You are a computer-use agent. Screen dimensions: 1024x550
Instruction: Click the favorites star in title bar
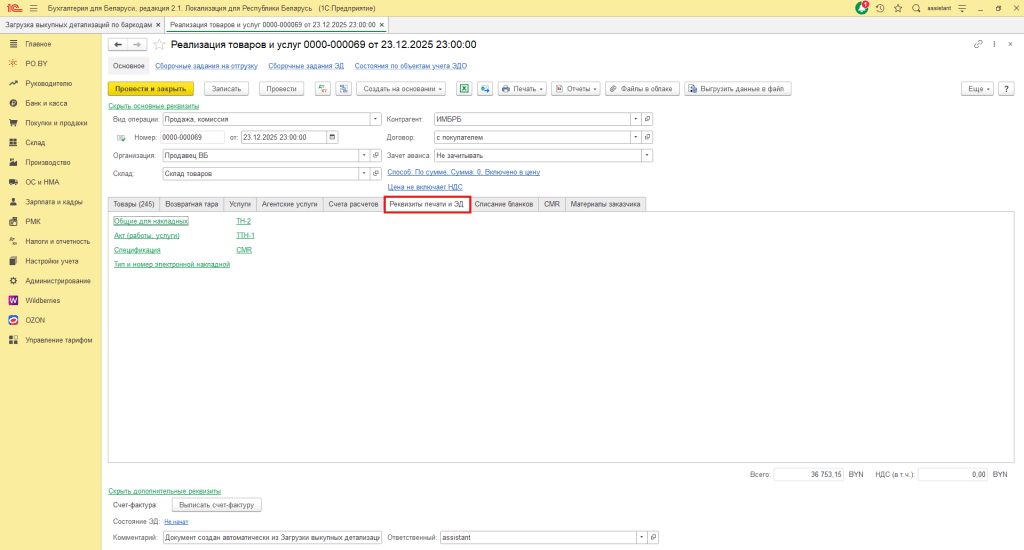pyautogui.click(x=897, y=8)
